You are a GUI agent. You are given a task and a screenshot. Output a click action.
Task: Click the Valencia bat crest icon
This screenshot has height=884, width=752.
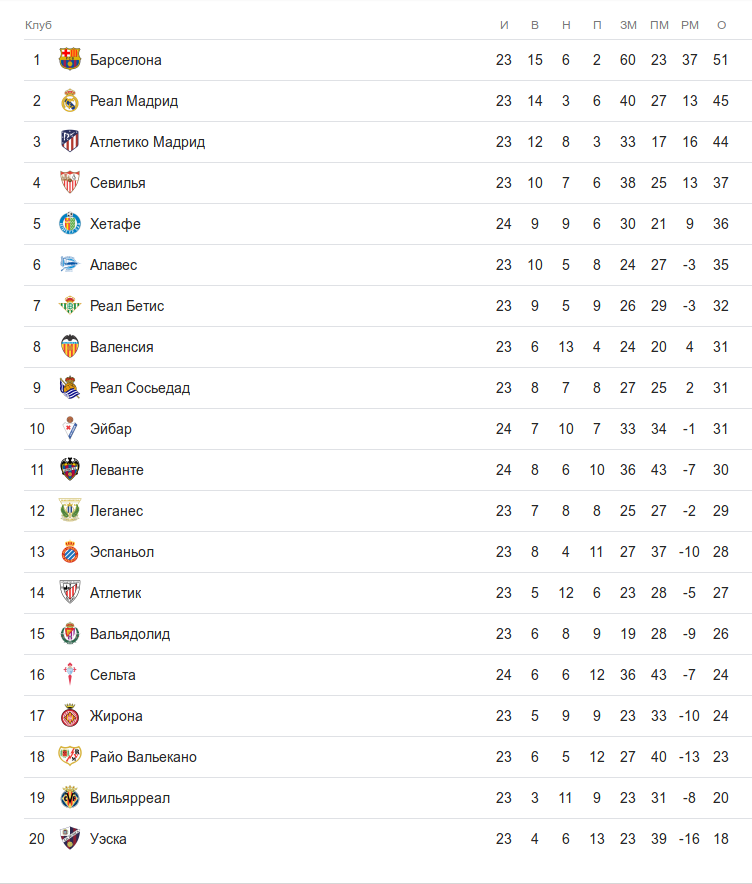pyautogui.click(x=69, y=347)
